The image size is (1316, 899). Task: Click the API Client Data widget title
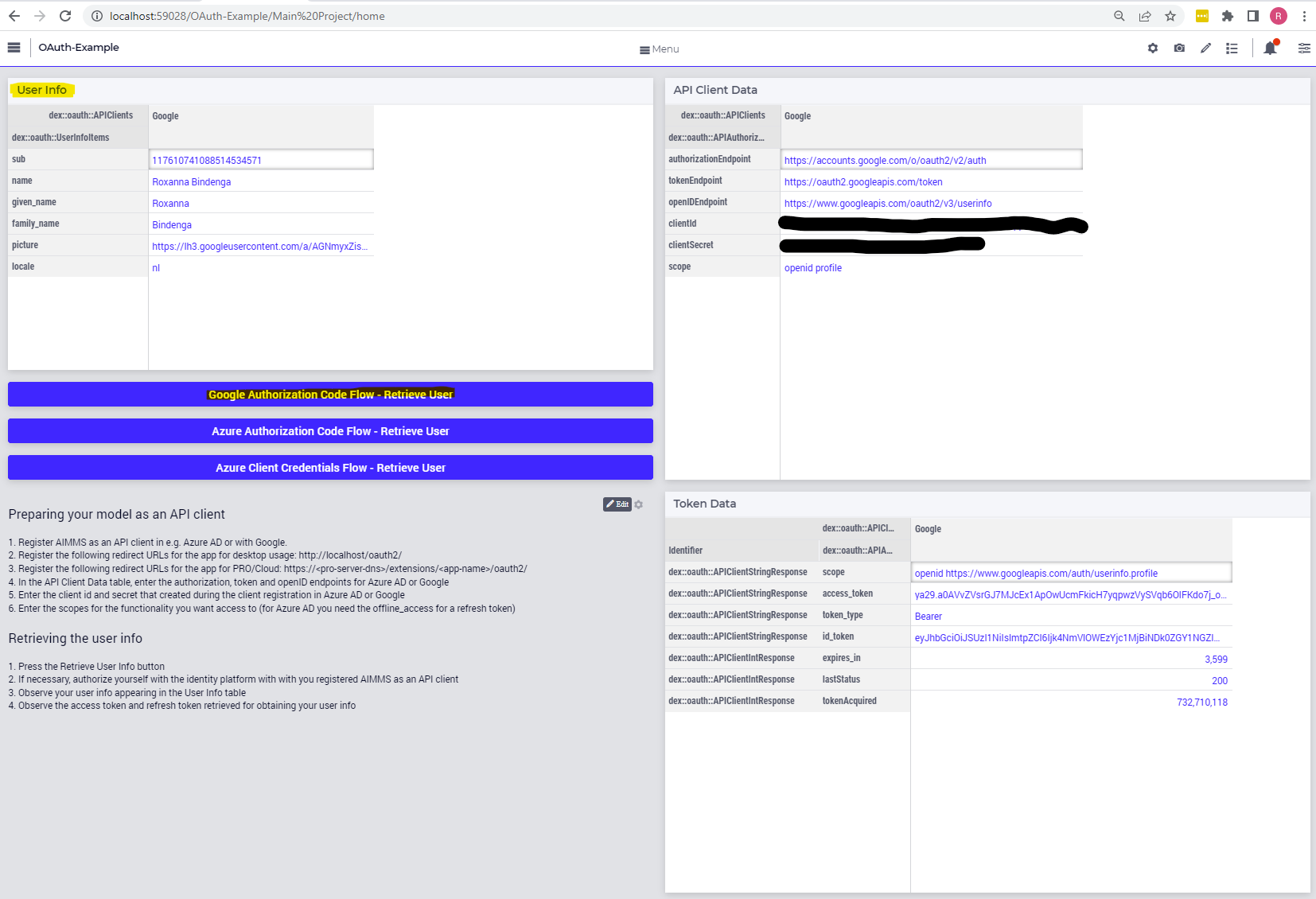(x=715, y=90)
